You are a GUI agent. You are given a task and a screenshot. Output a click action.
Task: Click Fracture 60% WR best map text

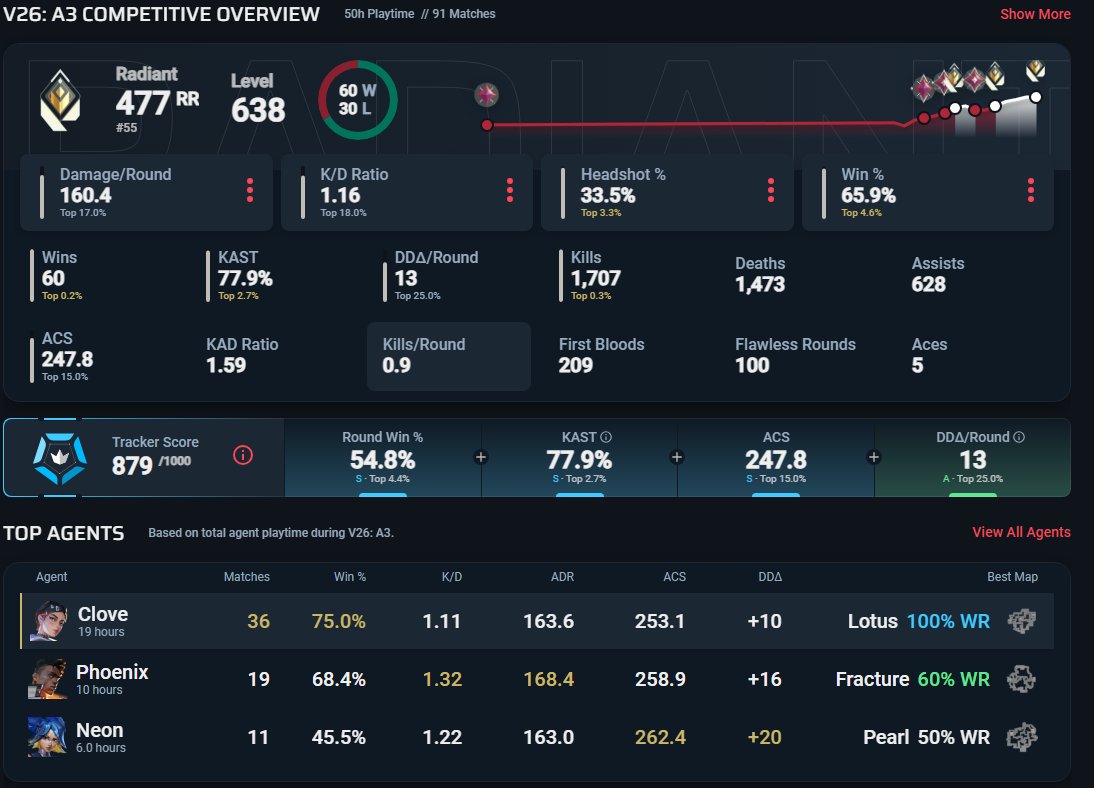pyautogui.click(x=913, y=678)
